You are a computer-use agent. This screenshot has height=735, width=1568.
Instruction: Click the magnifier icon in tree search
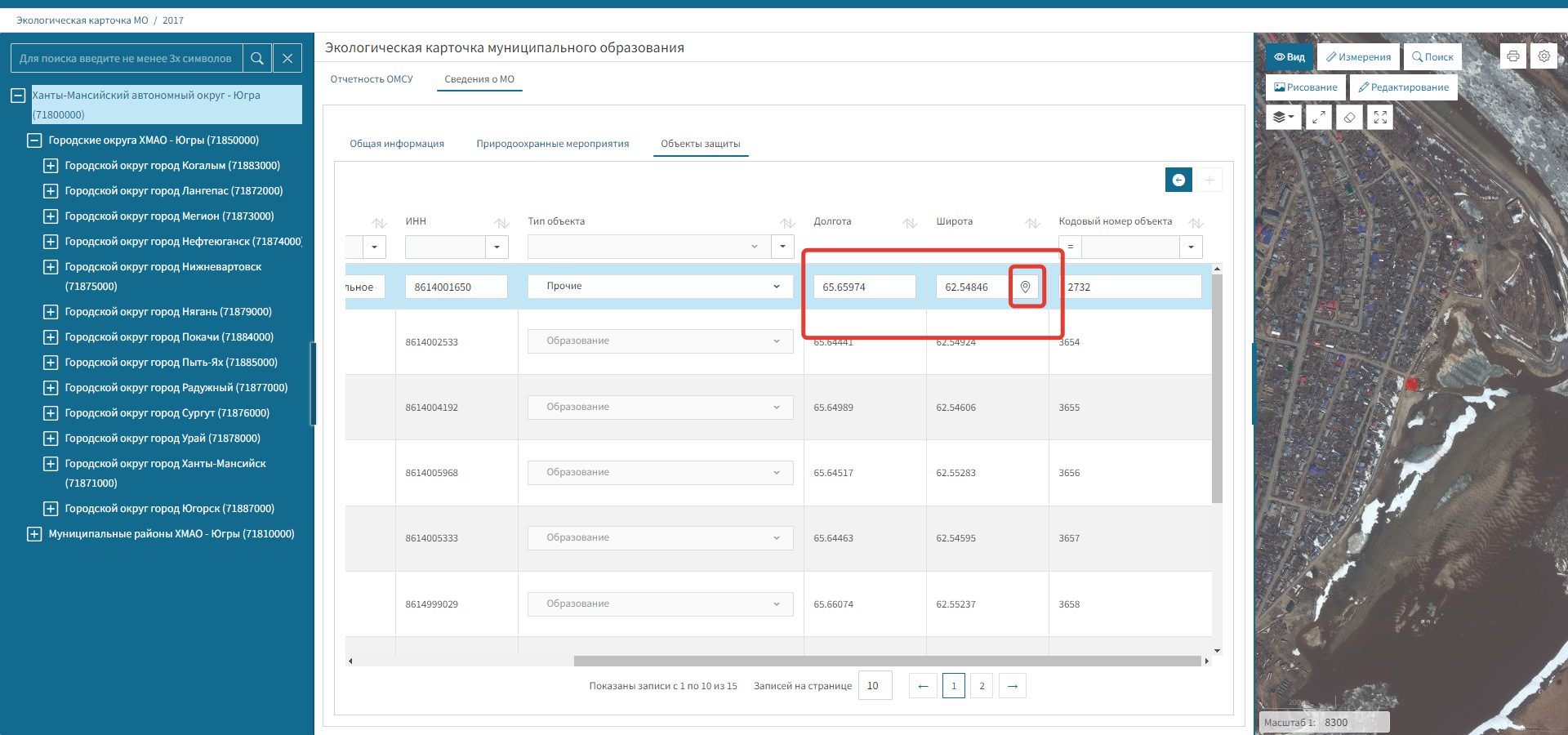(x=257, y=59)
